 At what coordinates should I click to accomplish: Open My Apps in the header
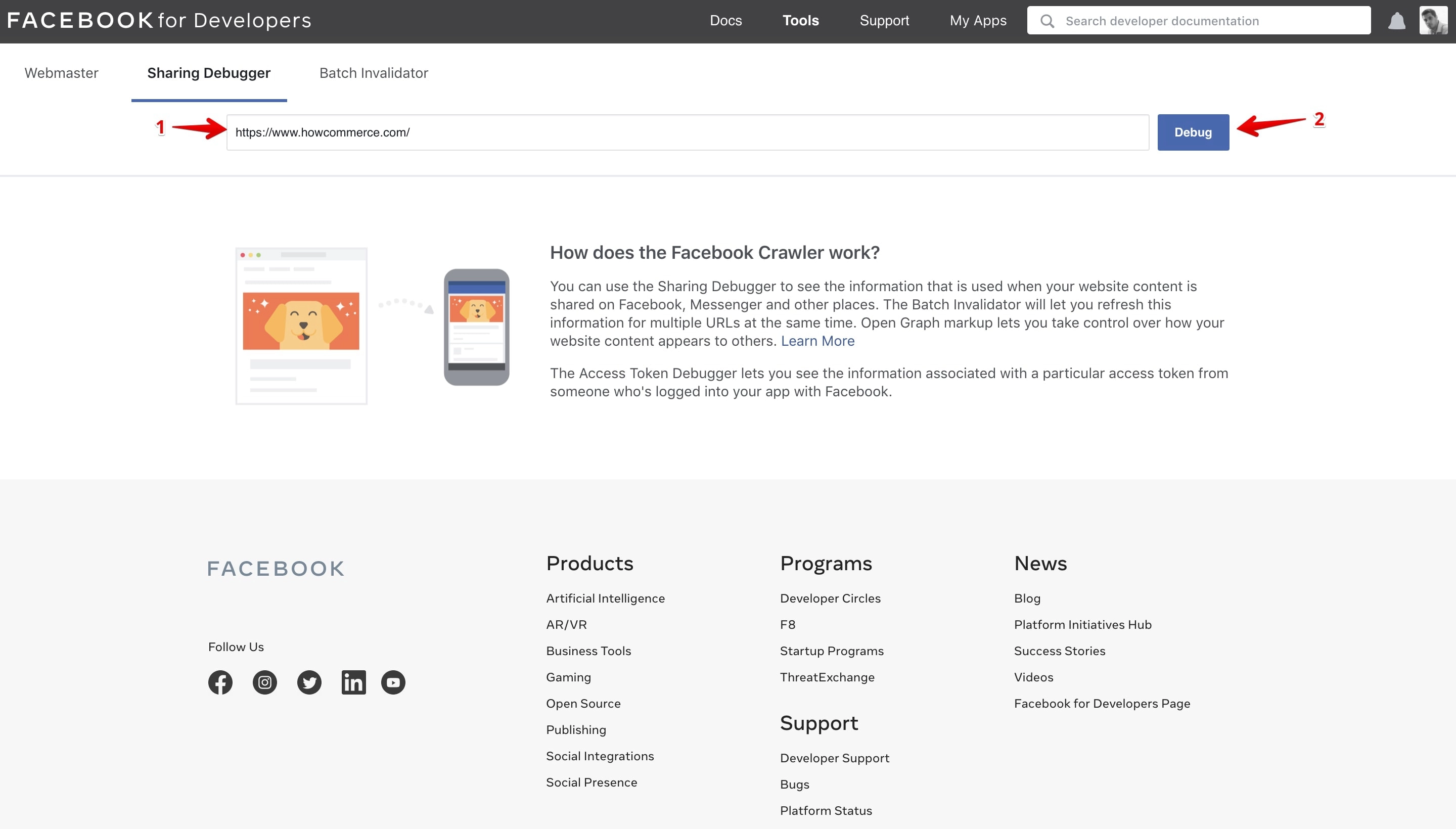click(x=978, y=21)
